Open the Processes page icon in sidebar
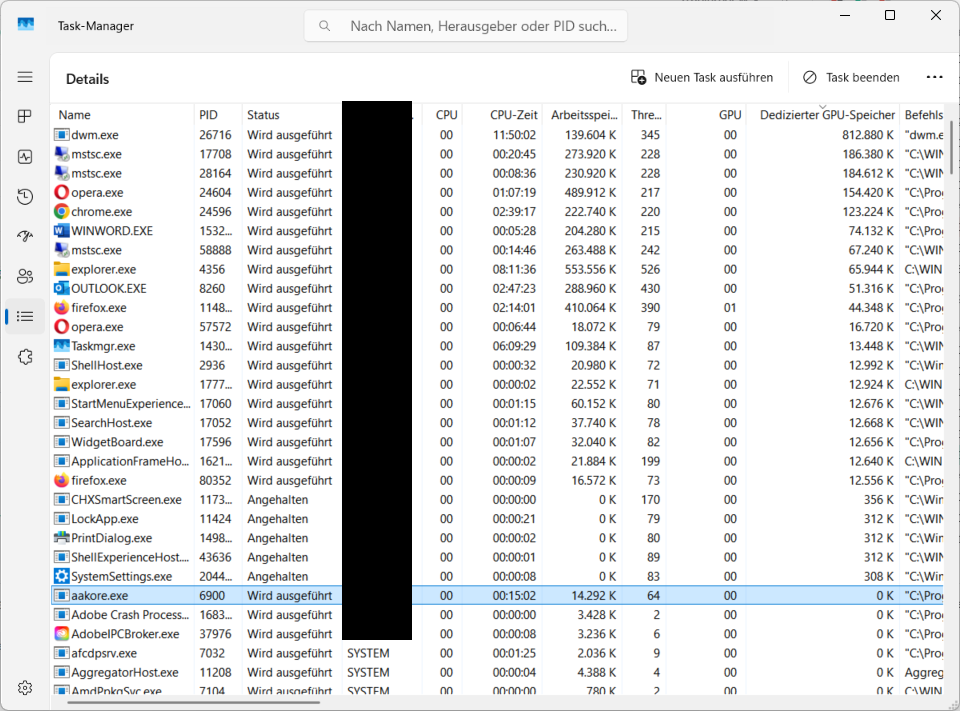Screen dimensions: 960x711 point(25,116)
